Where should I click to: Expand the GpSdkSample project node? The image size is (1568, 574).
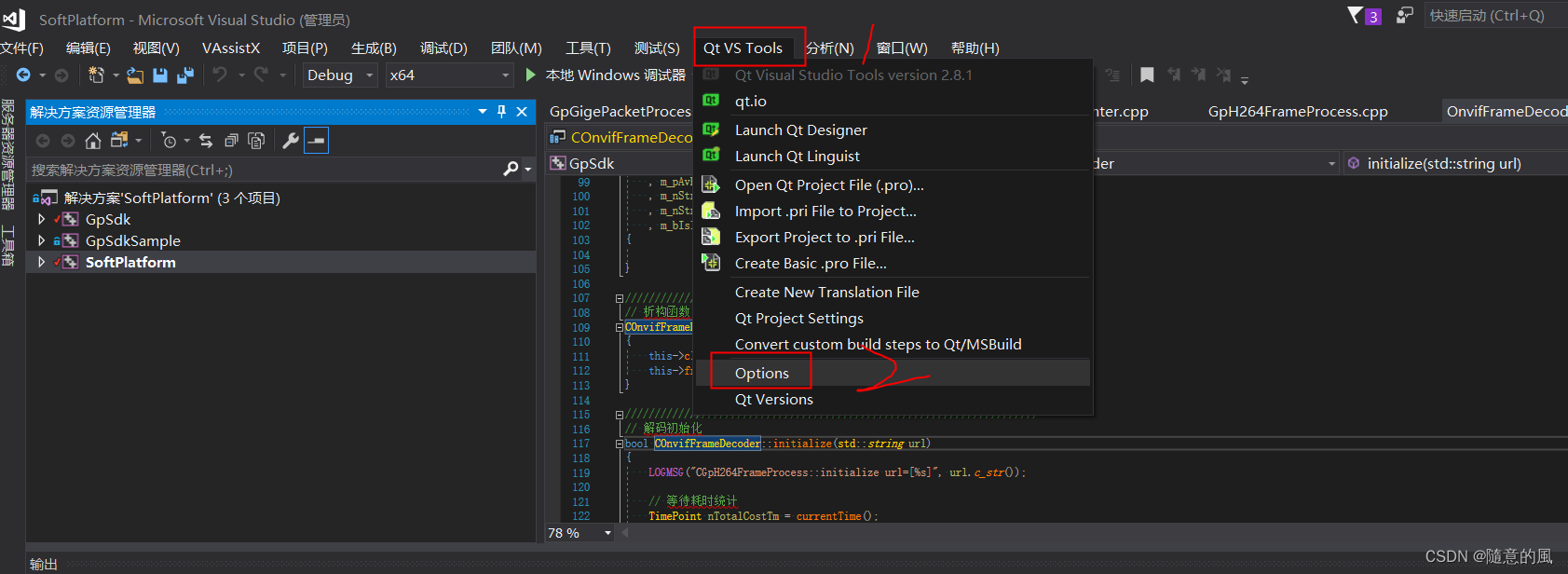pyautogui.click(x=41, y=240)
